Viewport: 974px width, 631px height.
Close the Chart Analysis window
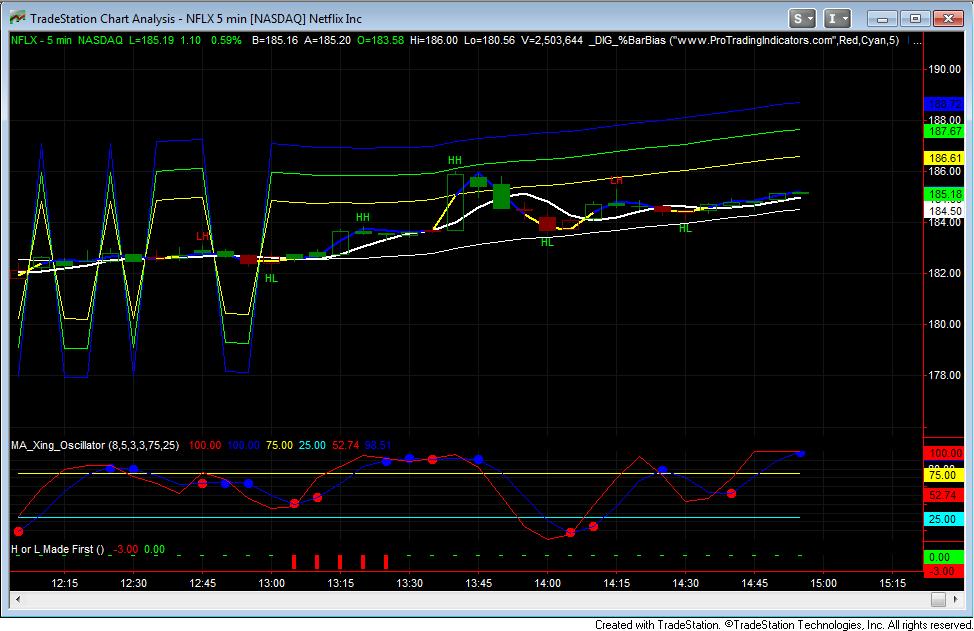(x=949, y=19)
